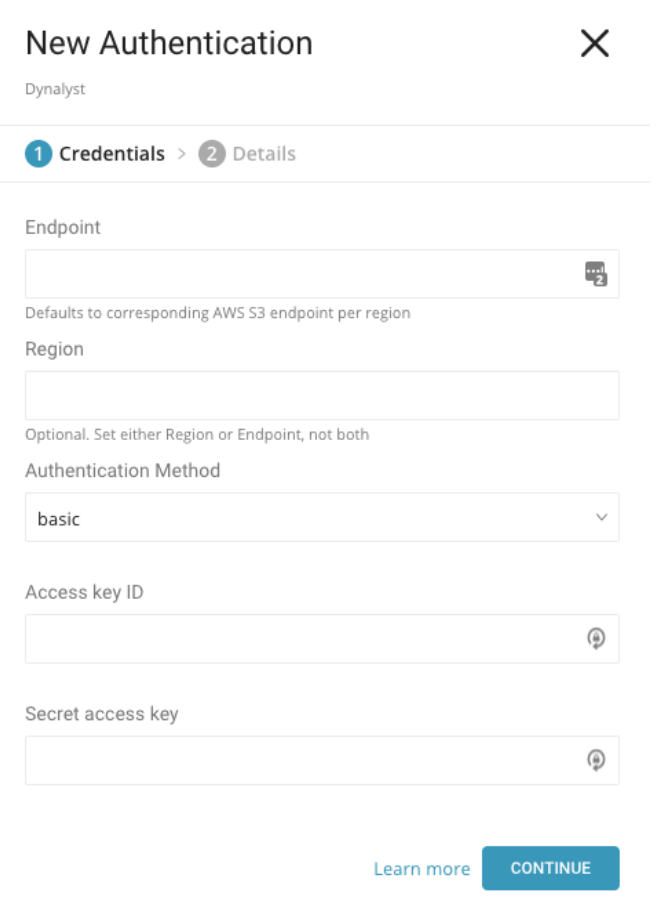
Task: Click the secret icon in Secret access key field
Action: [596, 761]
